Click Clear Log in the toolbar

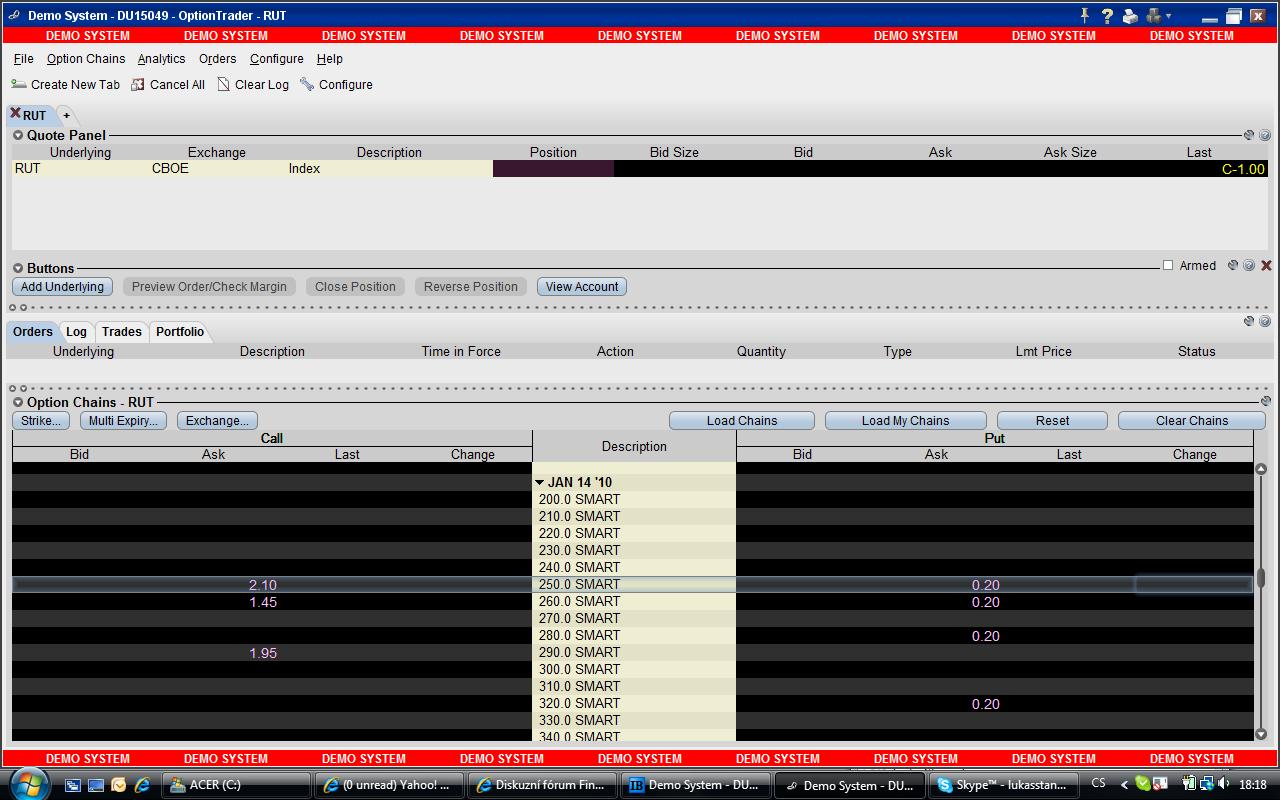(253, 85)
